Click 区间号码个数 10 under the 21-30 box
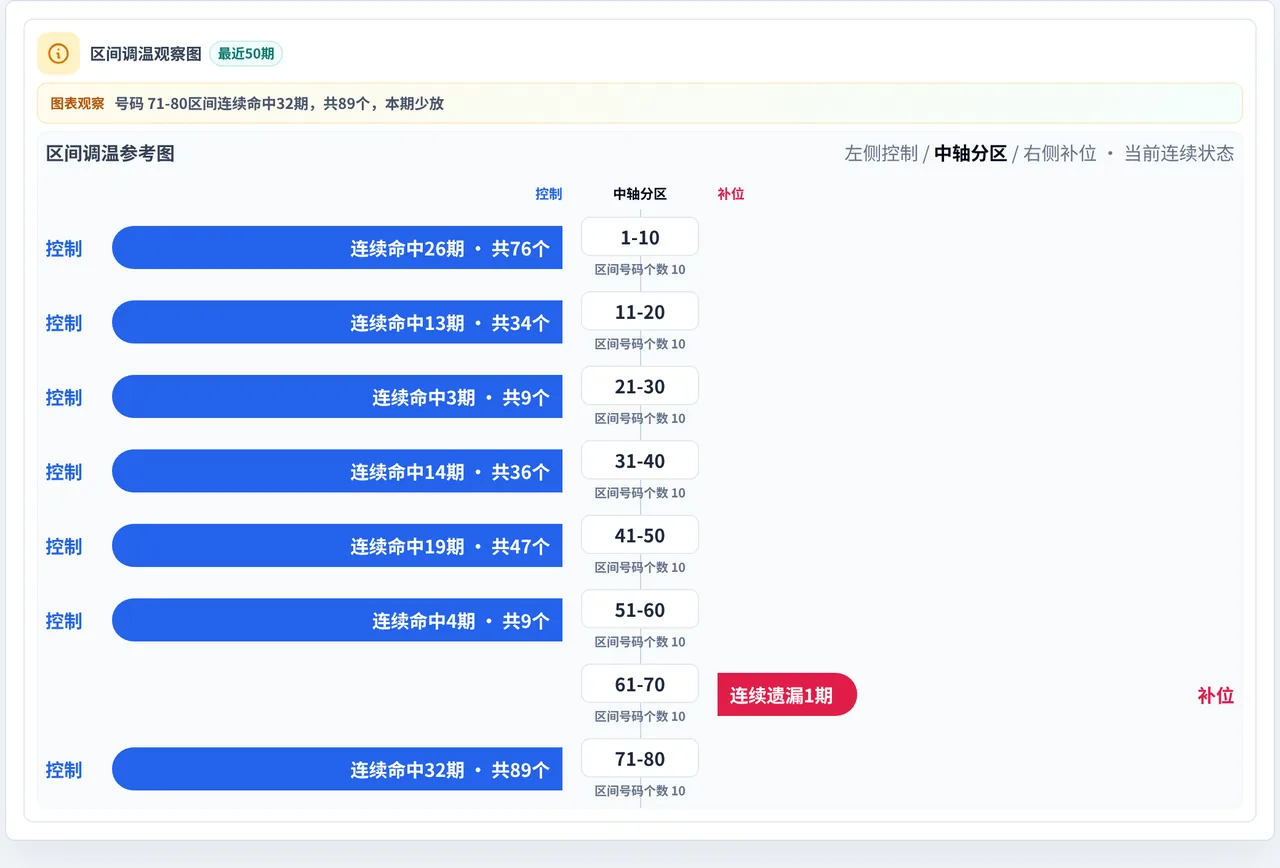This screenshot has height=868, width=1280. pos(640,419)
